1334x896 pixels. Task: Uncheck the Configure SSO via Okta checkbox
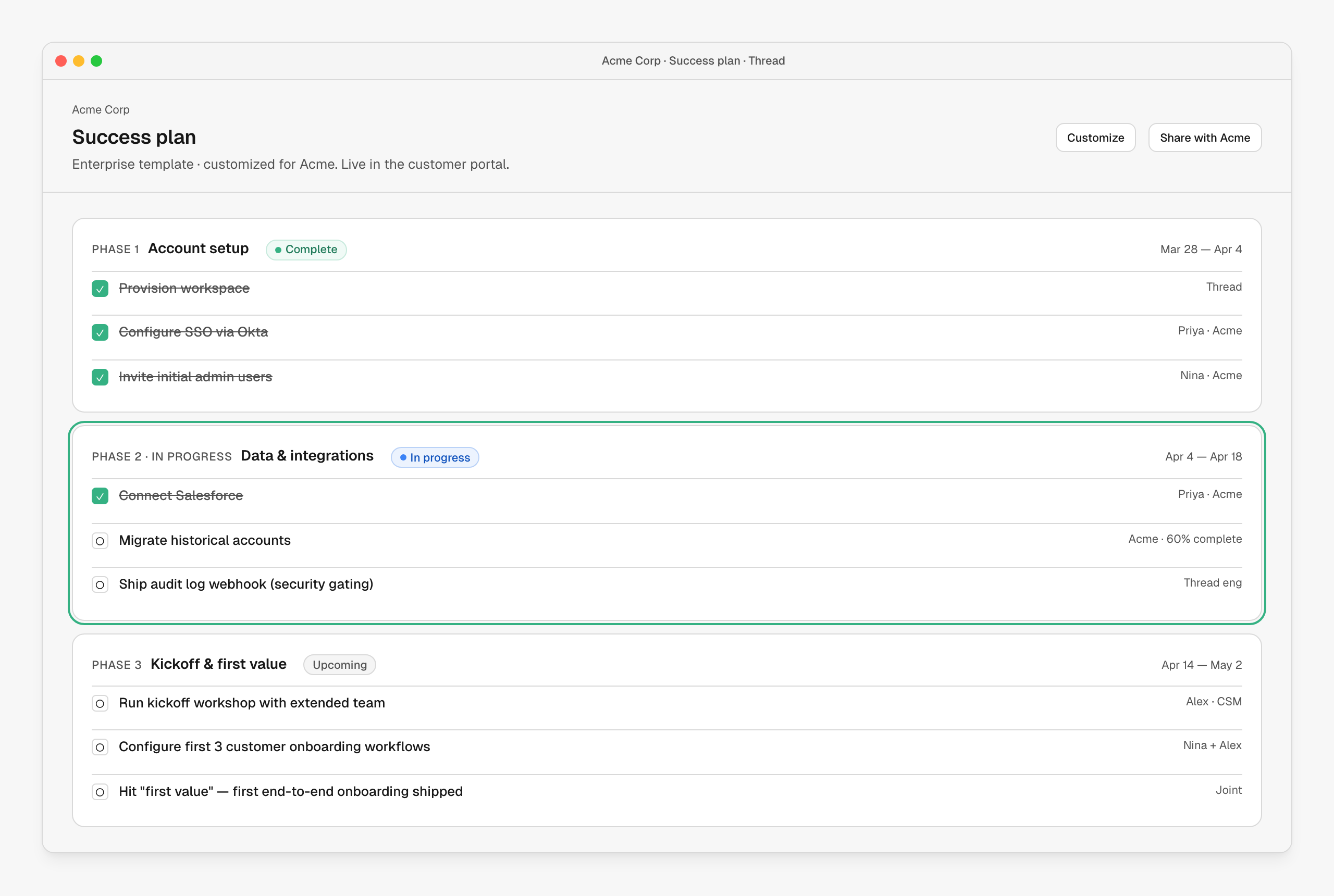click(100, 332)
